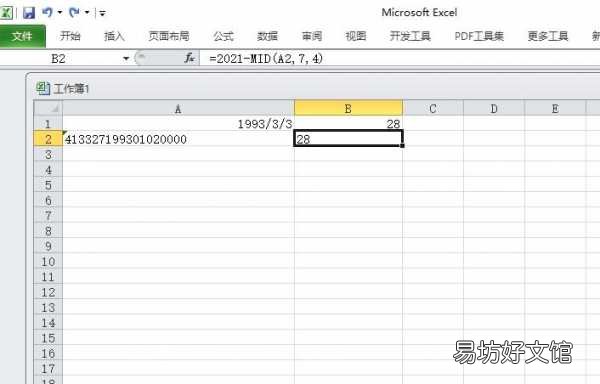
Task: Open the 公式 tab
Action: pos(223,36)
